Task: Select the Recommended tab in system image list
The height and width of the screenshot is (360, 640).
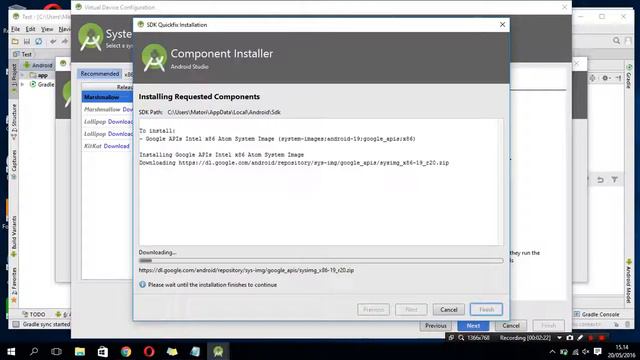Action: (100, 73)
